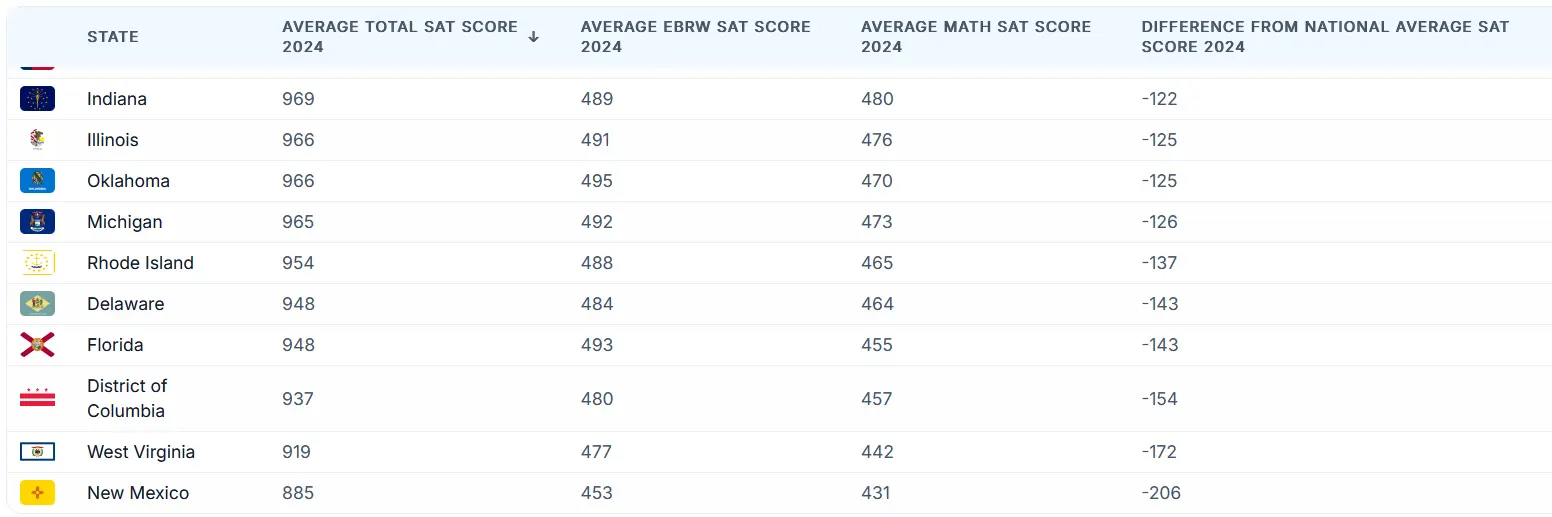The width and height of the screenshot is (1552, 517).
Task: Click the Illinois state flag icon
Action: click(37, 140)
